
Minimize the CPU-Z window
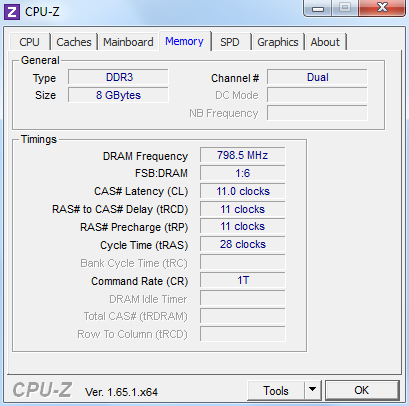[x=318, y=8]
